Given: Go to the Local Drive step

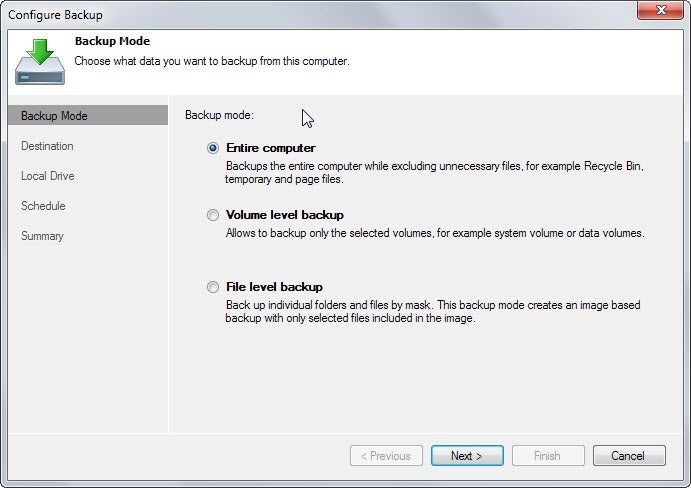Looking at the screenshot, I should pyautogui.click(x=48, y=176).
